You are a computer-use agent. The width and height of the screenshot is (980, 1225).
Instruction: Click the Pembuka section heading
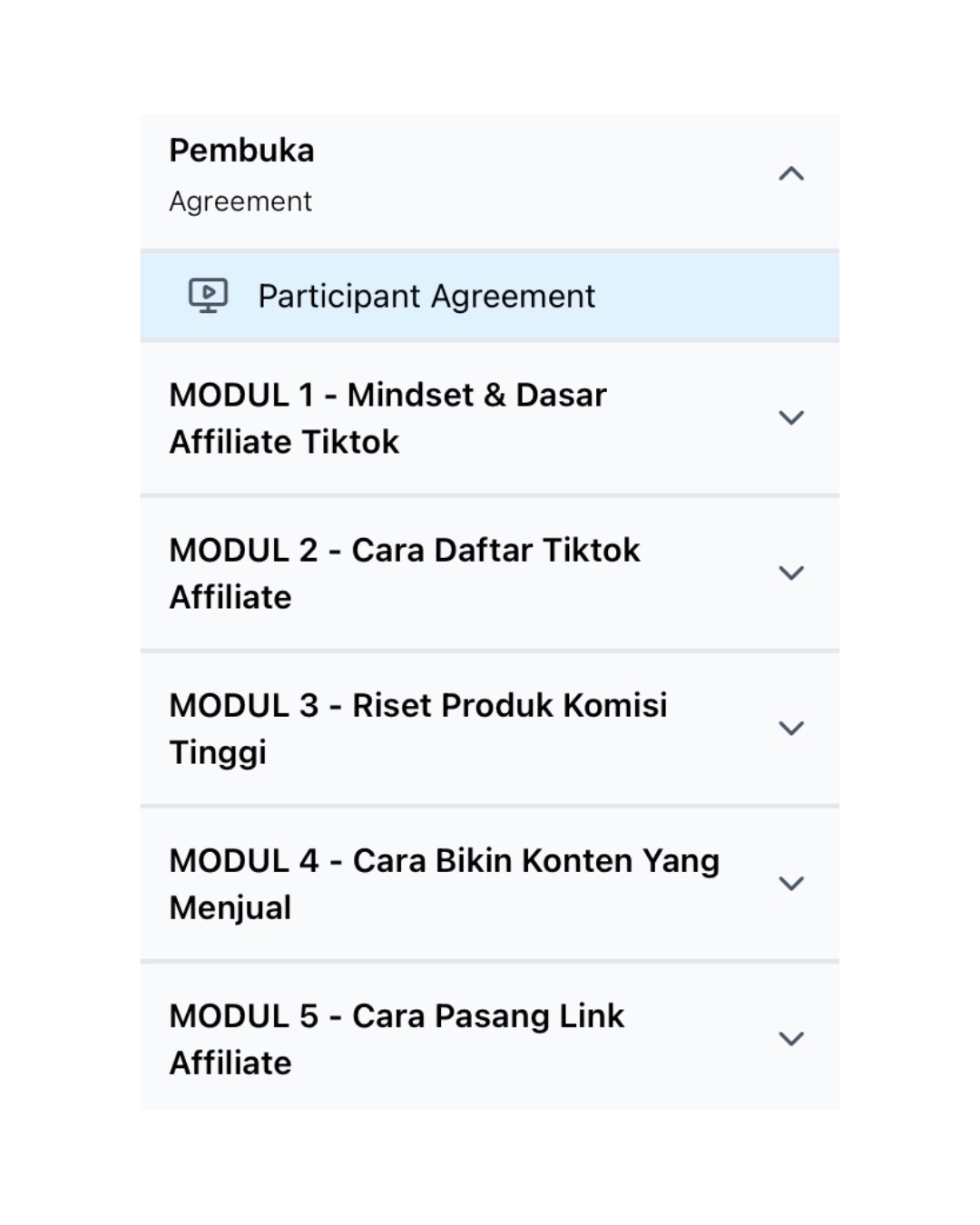click(x=241, y=151)
